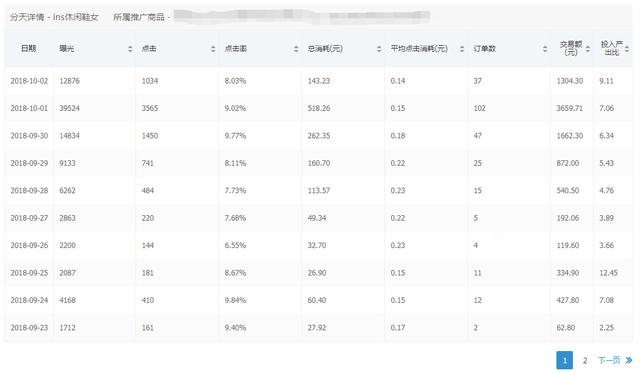Sort by 投入产出比 sort icon
640x373 pixels.
click(x=627, y=49)
